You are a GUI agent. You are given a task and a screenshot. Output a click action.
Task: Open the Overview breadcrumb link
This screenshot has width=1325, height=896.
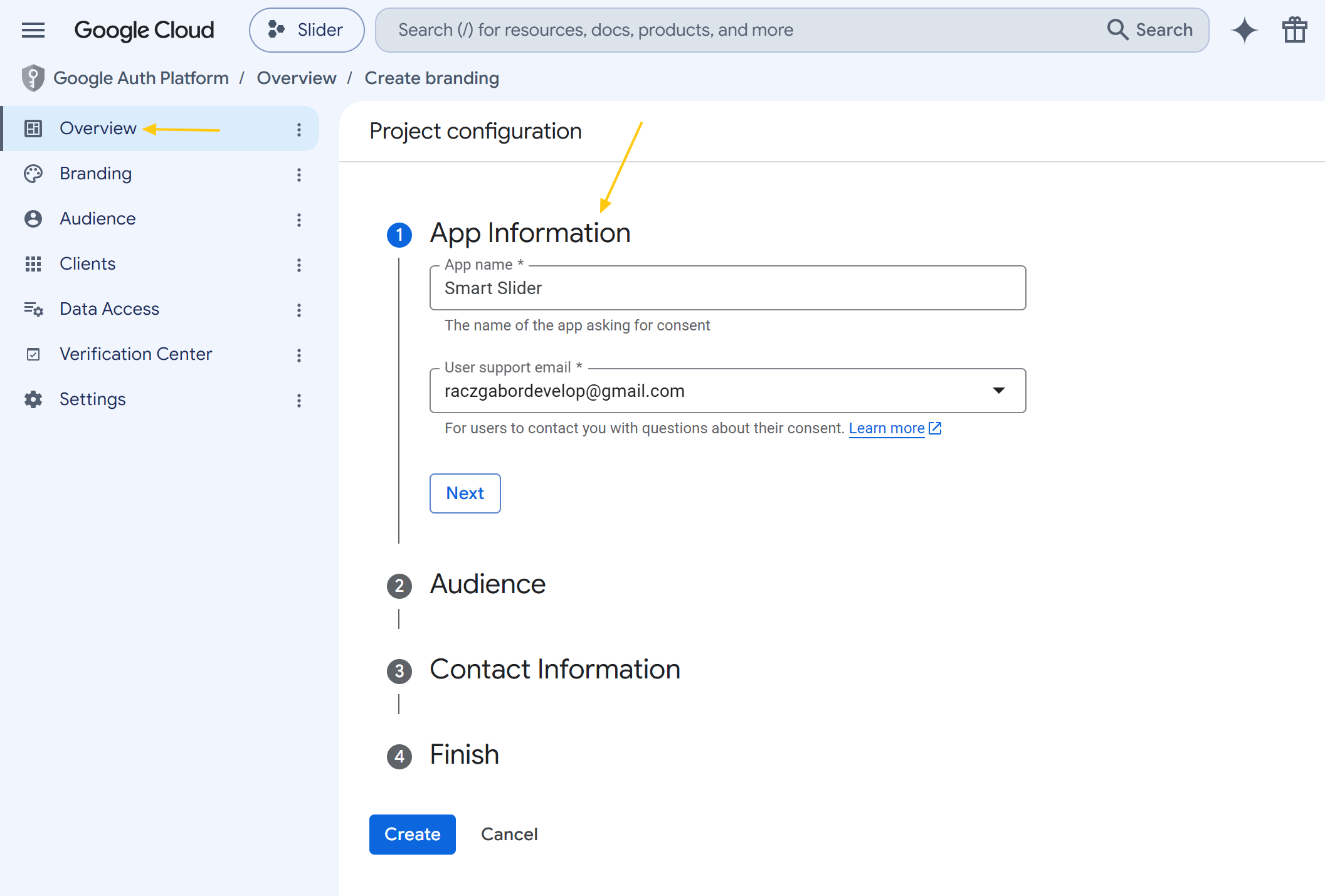pyautogui.click(x=297, y=78)
